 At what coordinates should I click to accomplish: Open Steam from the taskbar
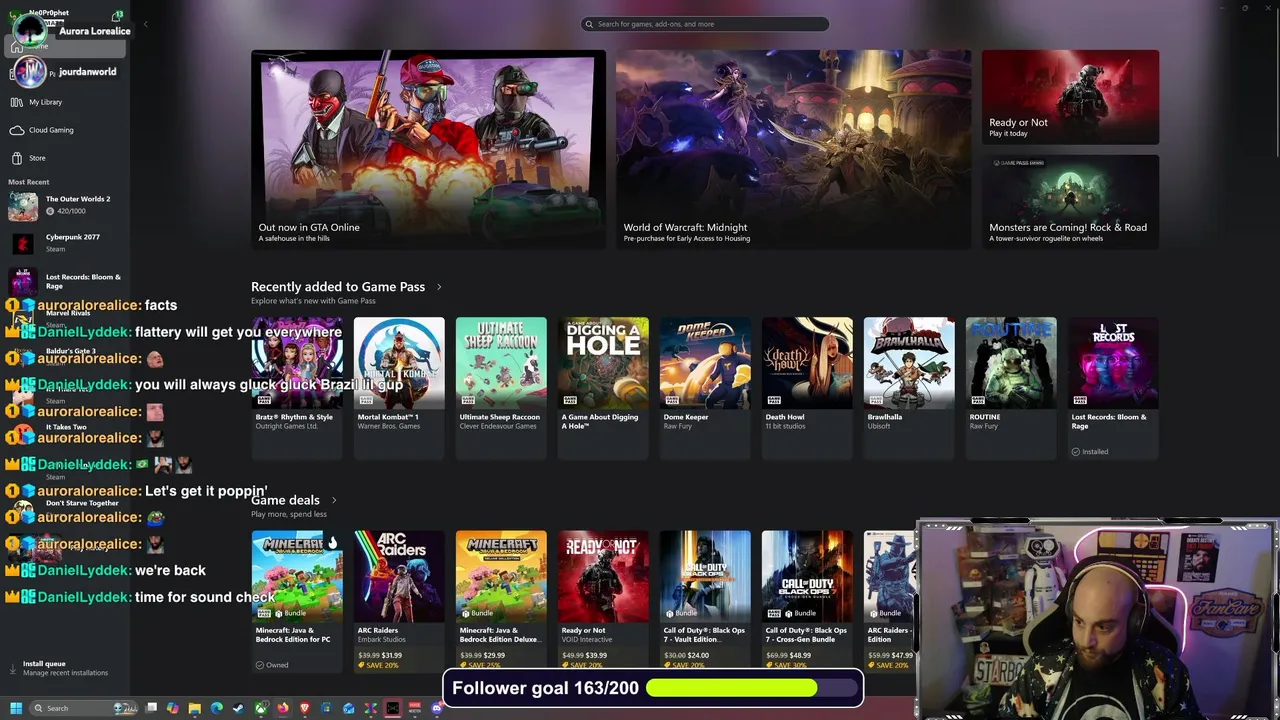click(238, 708)
